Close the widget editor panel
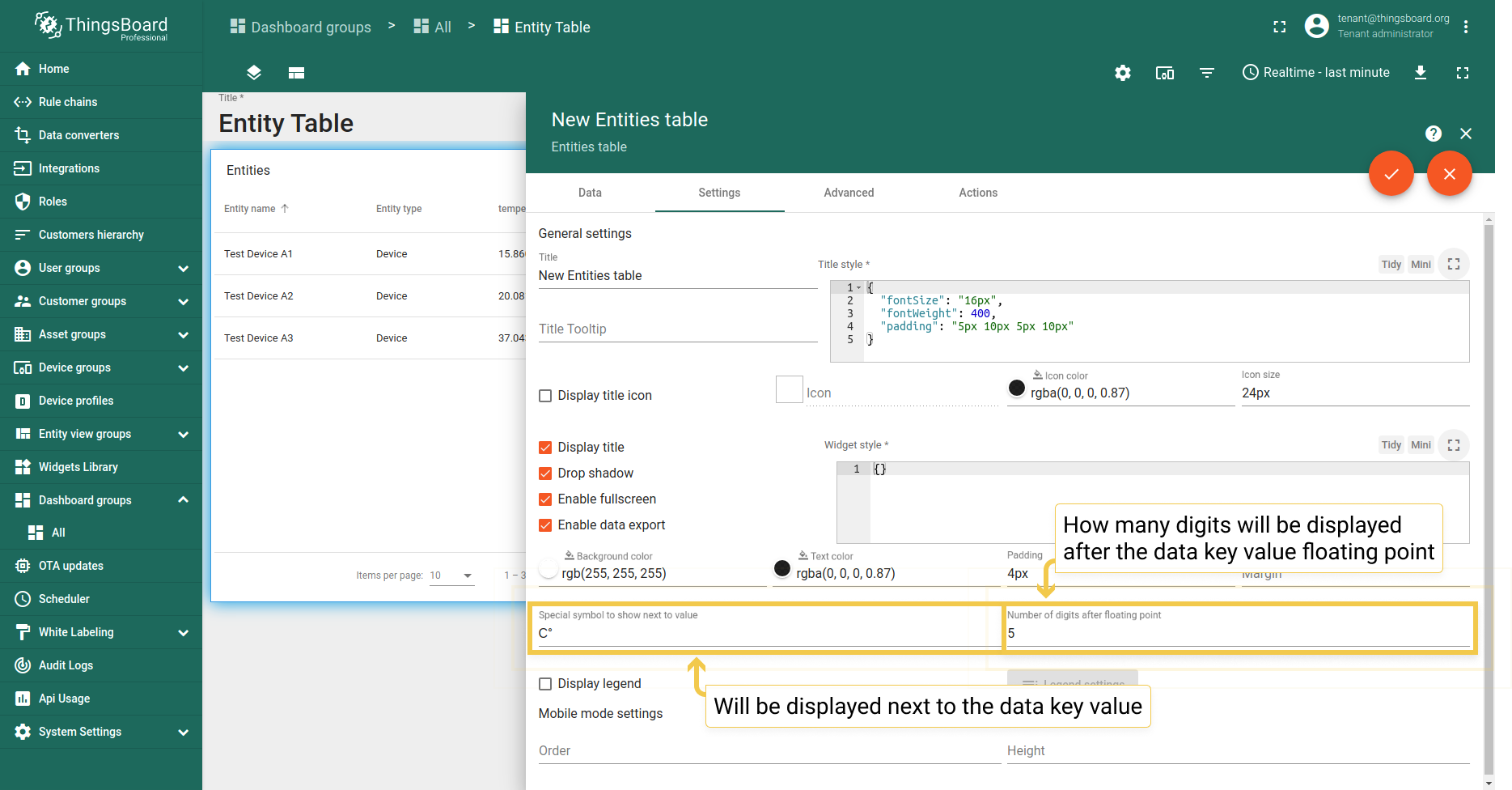 pos(1466,134)
